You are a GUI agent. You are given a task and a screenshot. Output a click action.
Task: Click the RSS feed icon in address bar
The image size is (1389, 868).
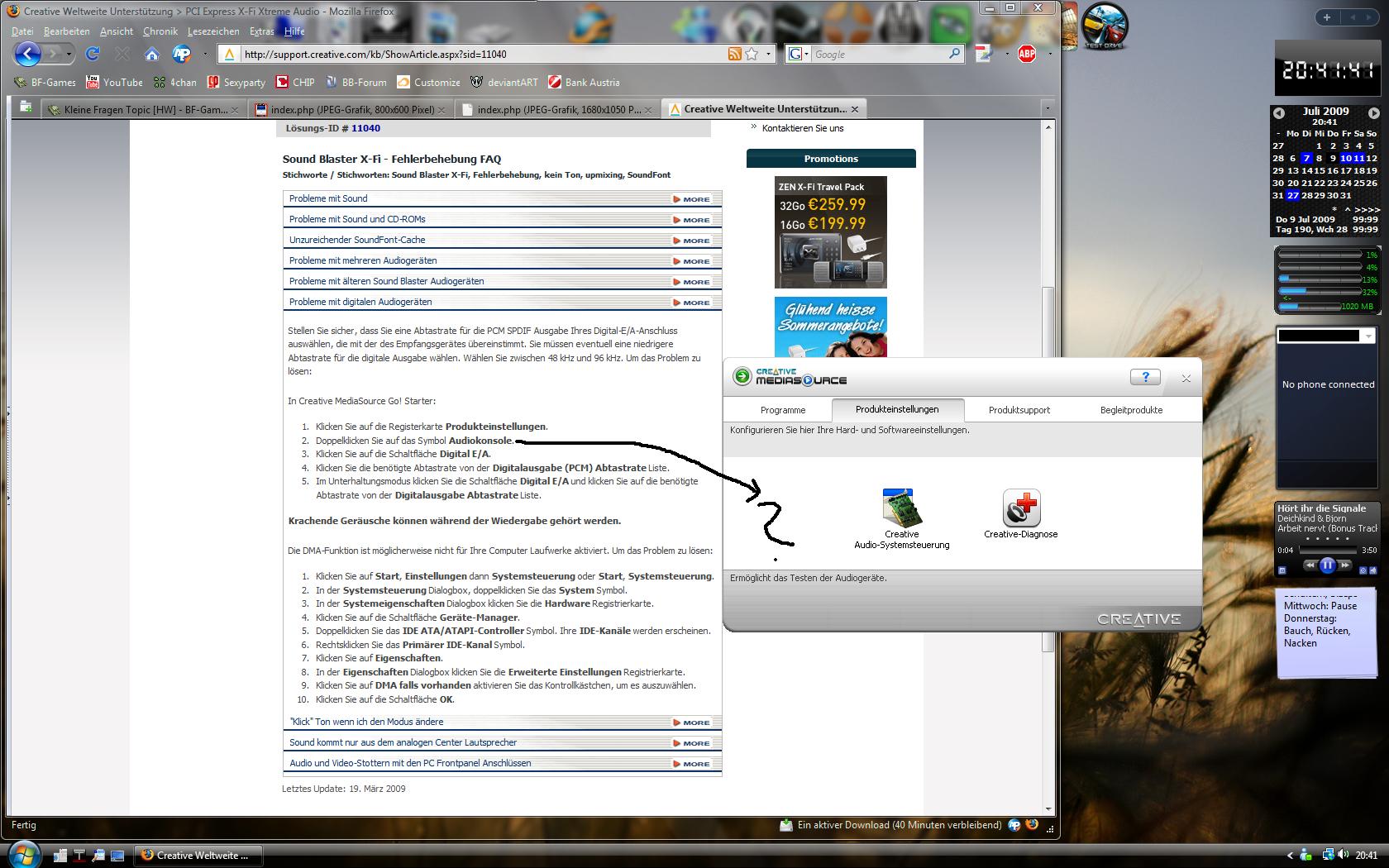pos(734,54)
